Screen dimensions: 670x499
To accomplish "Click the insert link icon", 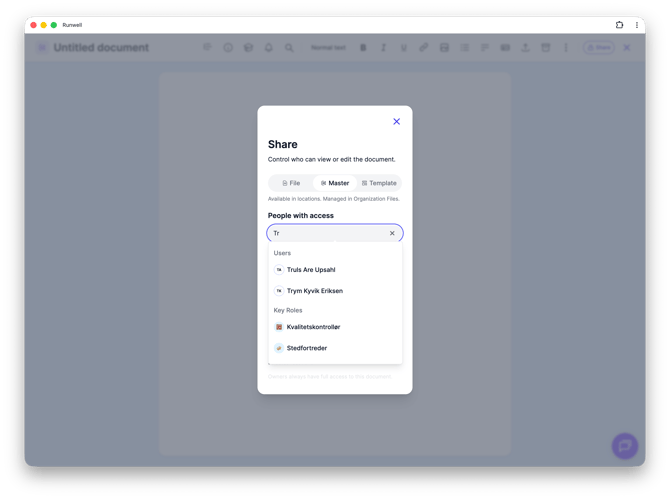I will 423,47.
